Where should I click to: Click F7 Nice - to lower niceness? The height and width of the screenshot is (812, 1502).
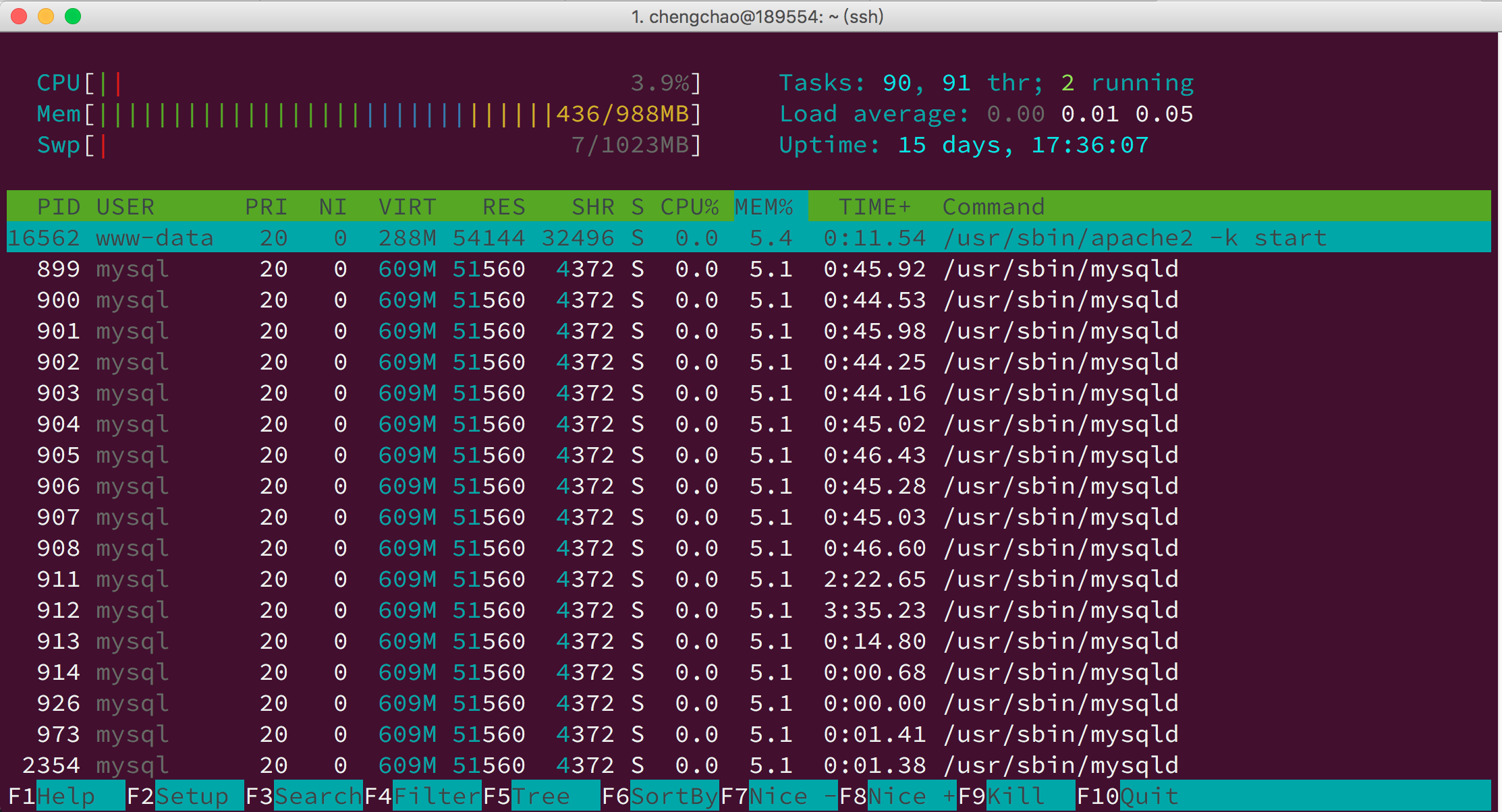pos(779,796)
